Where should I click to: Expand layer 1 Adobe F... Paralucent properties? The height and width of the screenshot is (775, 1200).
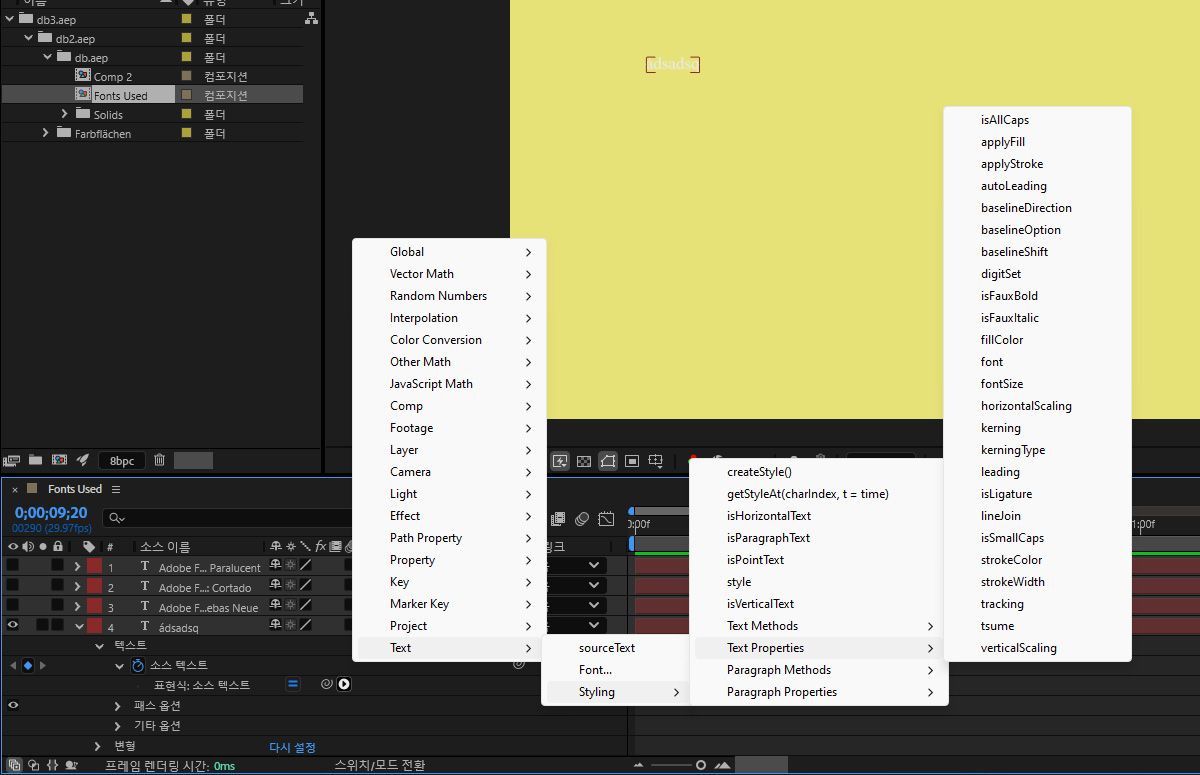click(78, 566)
